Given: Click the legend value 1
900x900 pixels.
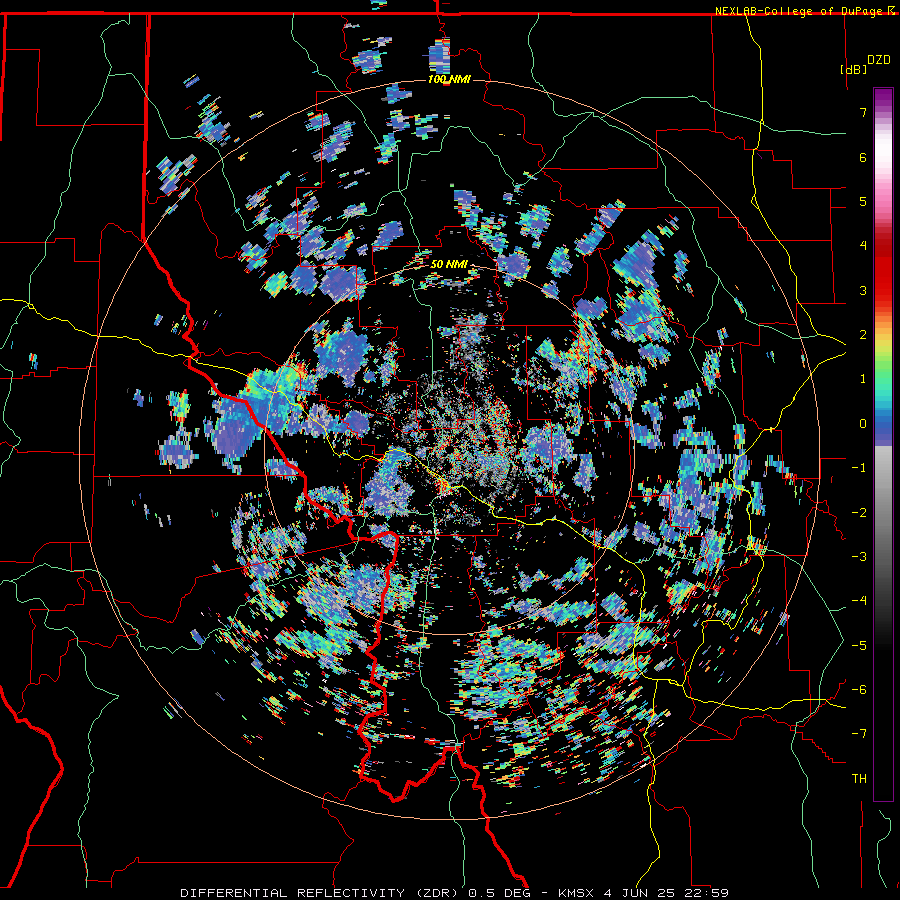Looking at the screenshot, I should coord(863,379).
